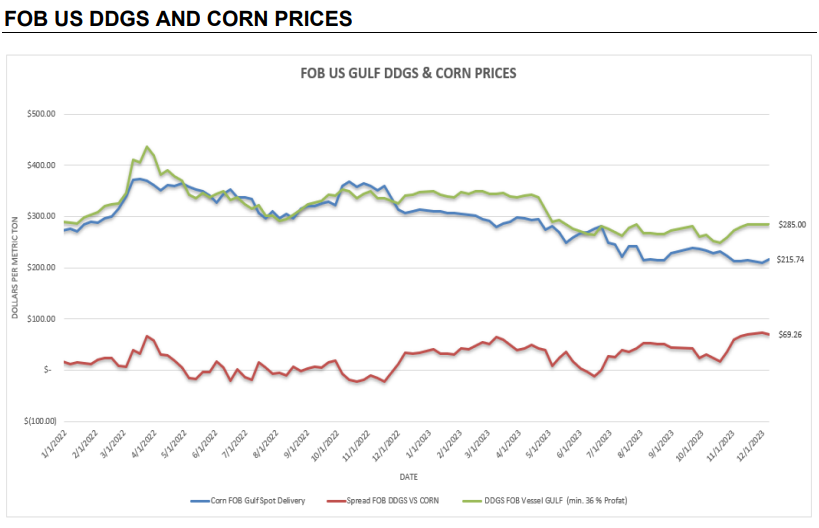
Task: Click the green DDGS FOB Vessel legend swatch
Action: 472,501
